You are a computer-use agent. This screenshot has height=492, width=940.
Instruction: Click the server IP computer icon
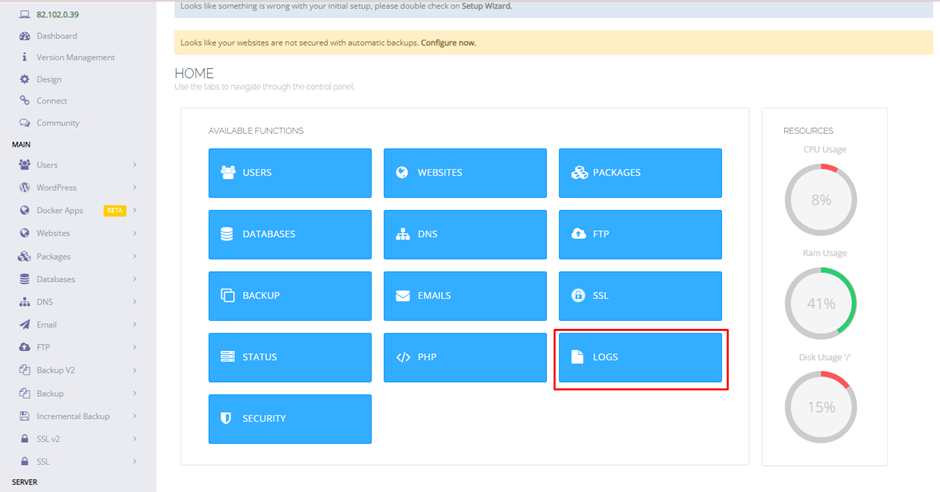coord(25,14)
